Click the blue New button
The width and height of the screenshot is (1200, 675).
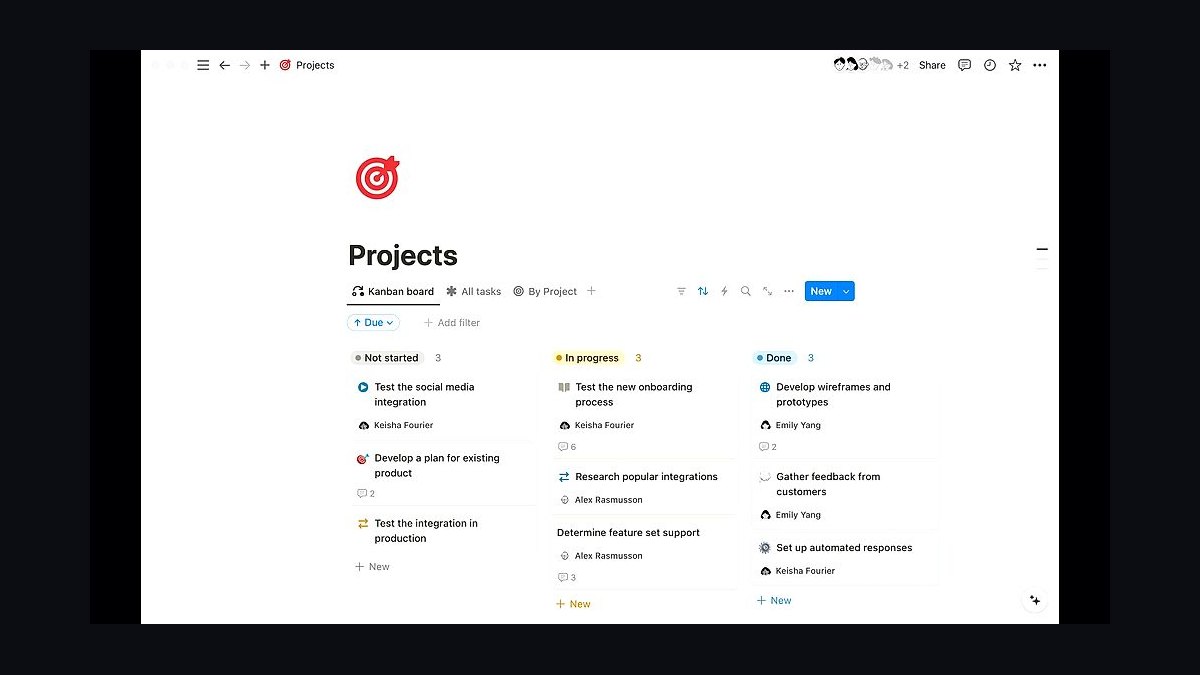point(821,291)
